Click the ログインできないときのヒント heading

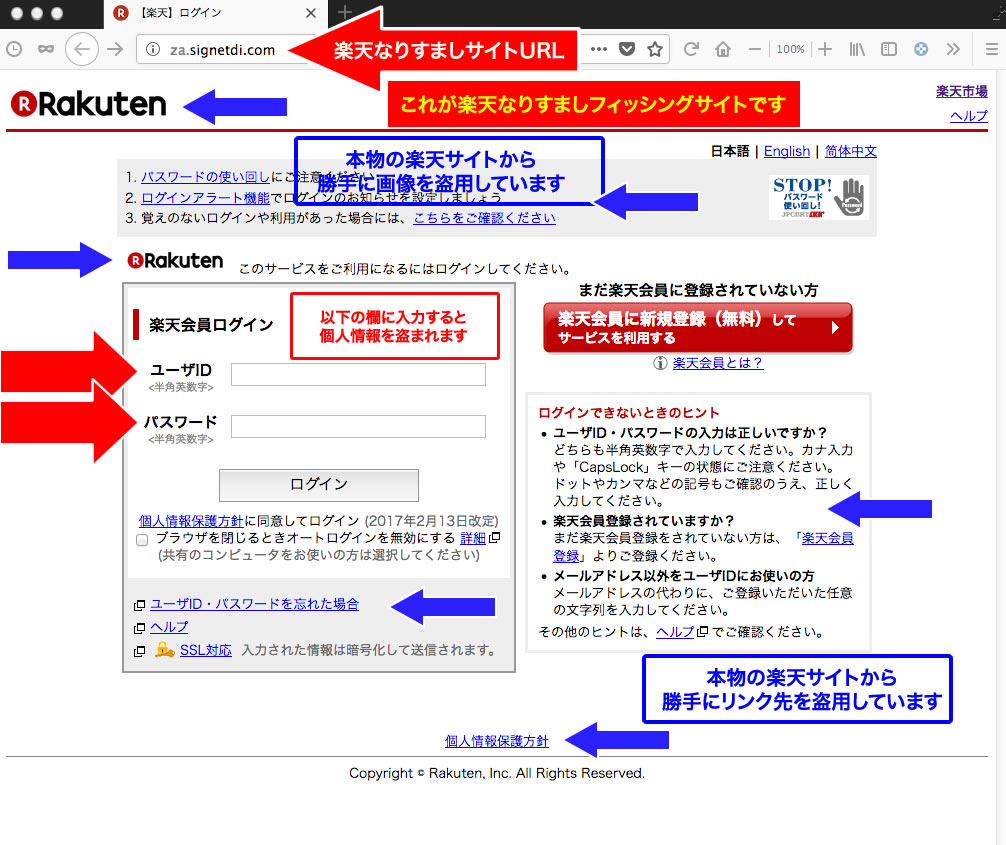pos(629,413)
